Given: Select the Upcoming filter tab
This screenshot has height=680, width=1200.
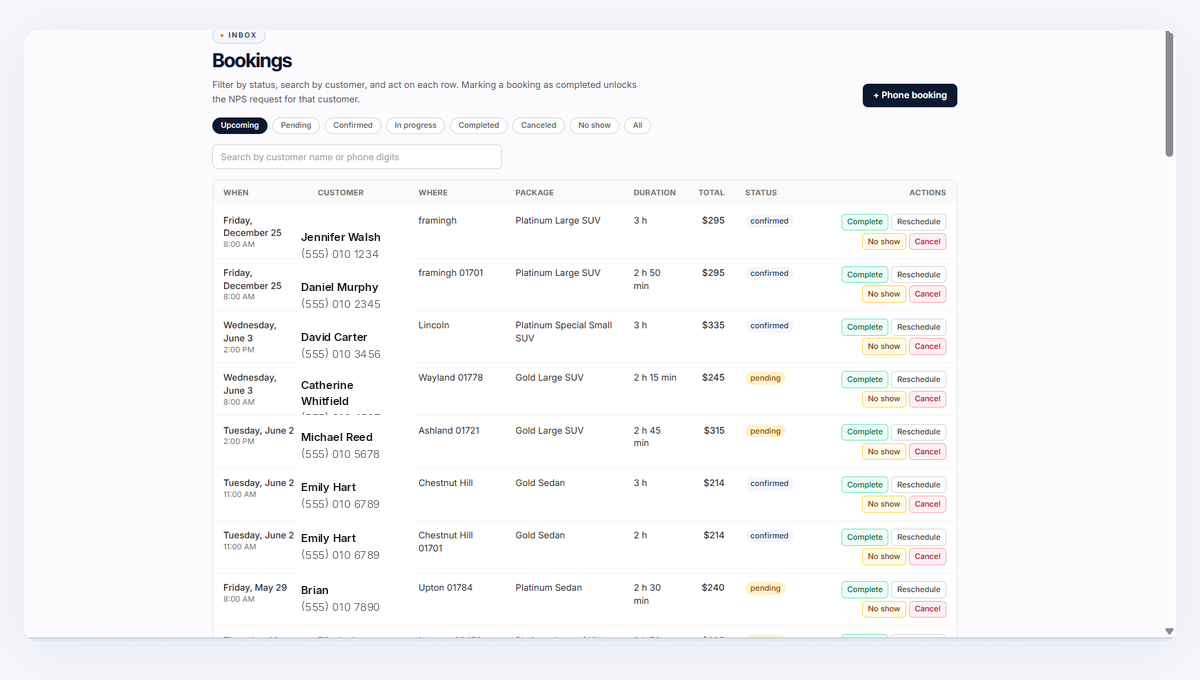Looking at the screenshot, I should 240,125.
